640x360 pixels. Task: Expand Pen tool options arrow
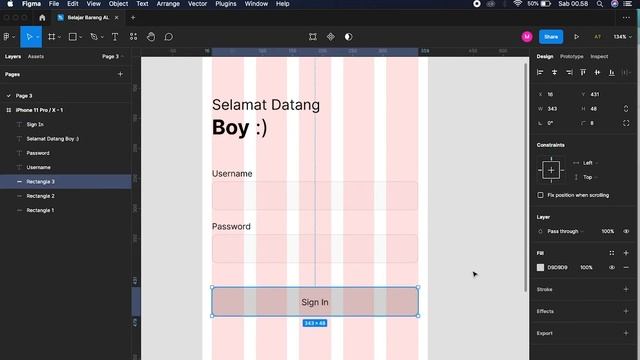[x=102, y=37]
